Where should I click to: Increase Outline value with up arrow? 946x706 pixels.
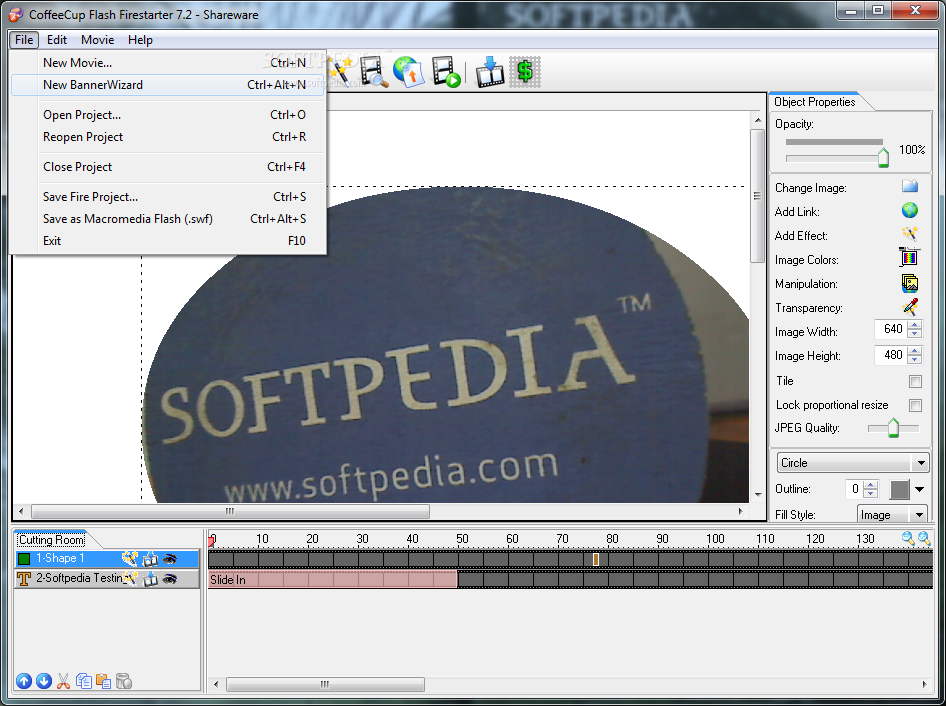[x=870, y=485]
